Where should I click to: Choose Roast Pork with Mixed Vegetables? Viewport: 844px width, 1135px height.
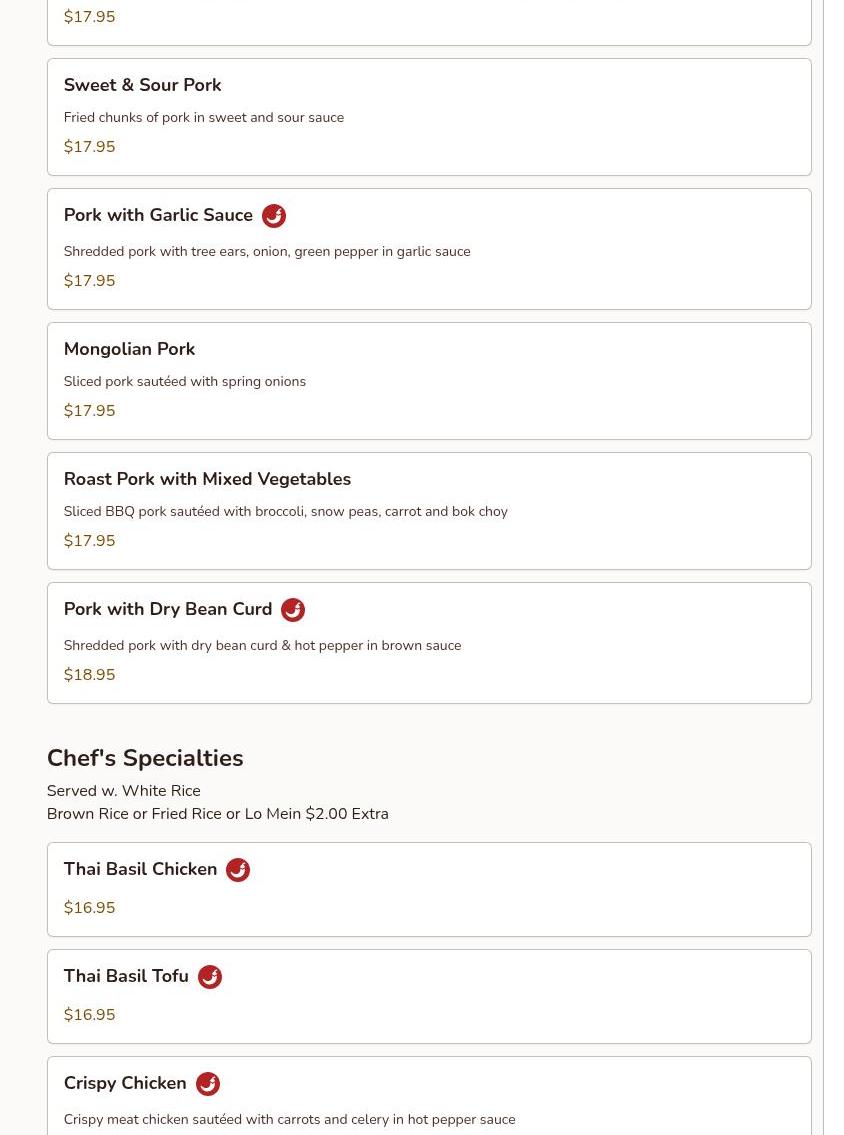coord(207,480)
